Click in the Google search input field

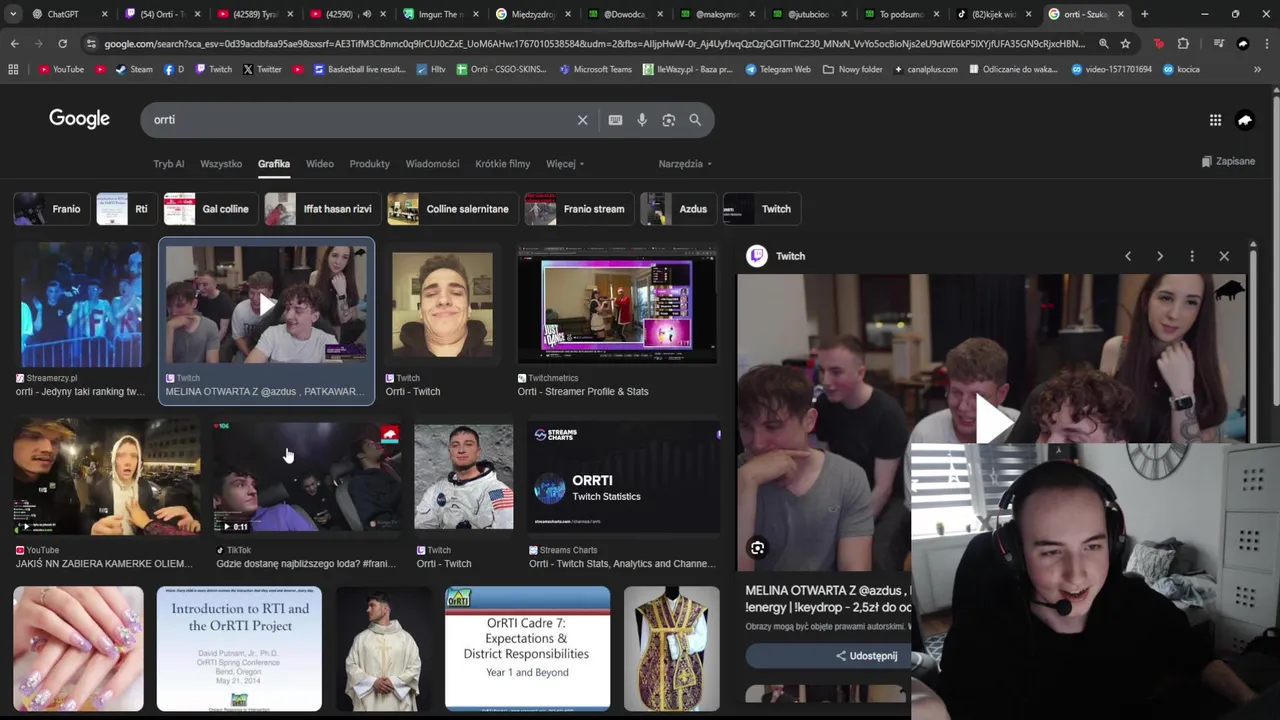[360, 120]
